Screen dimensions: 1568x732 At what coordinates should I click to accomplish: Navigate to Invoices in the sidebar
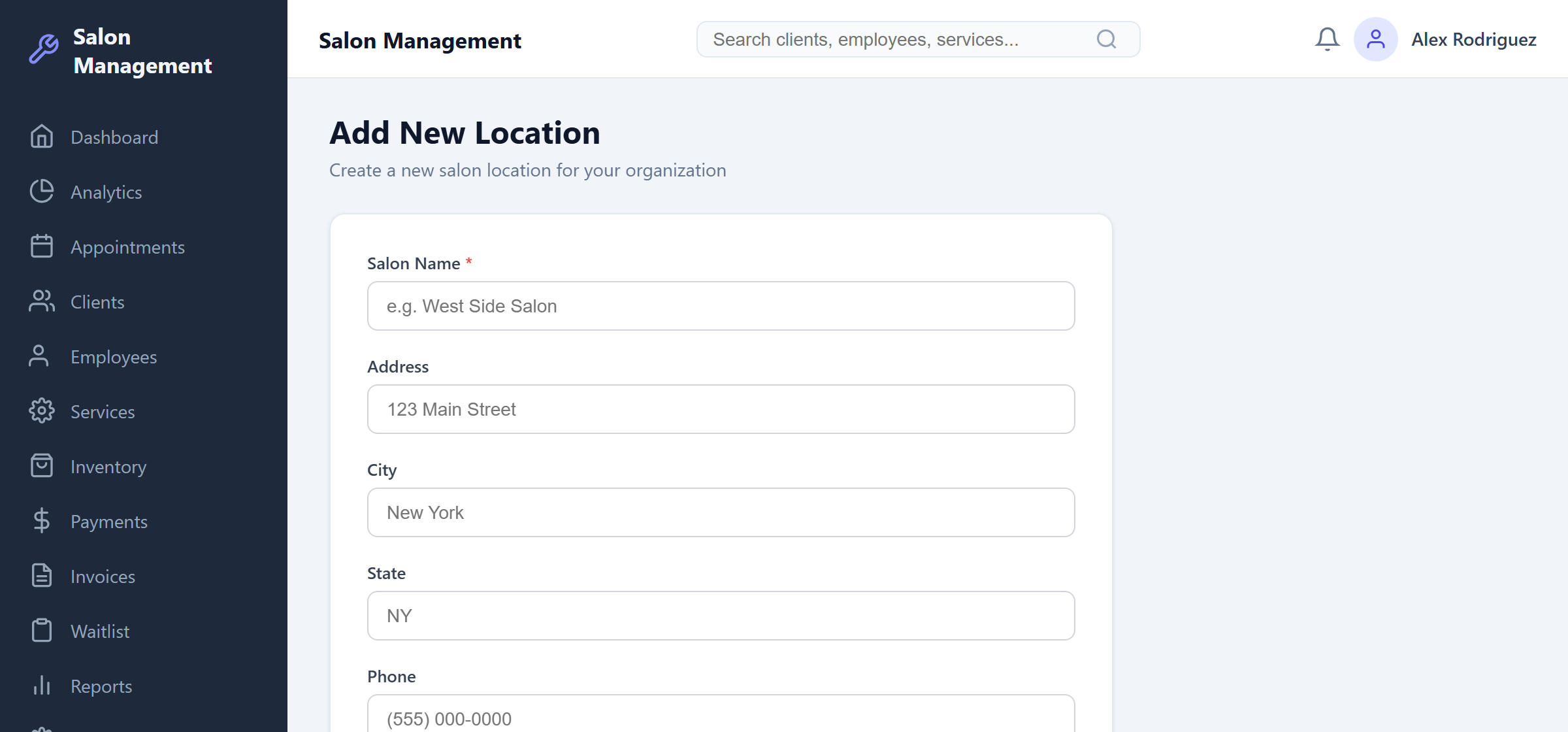tap(102, 576)
